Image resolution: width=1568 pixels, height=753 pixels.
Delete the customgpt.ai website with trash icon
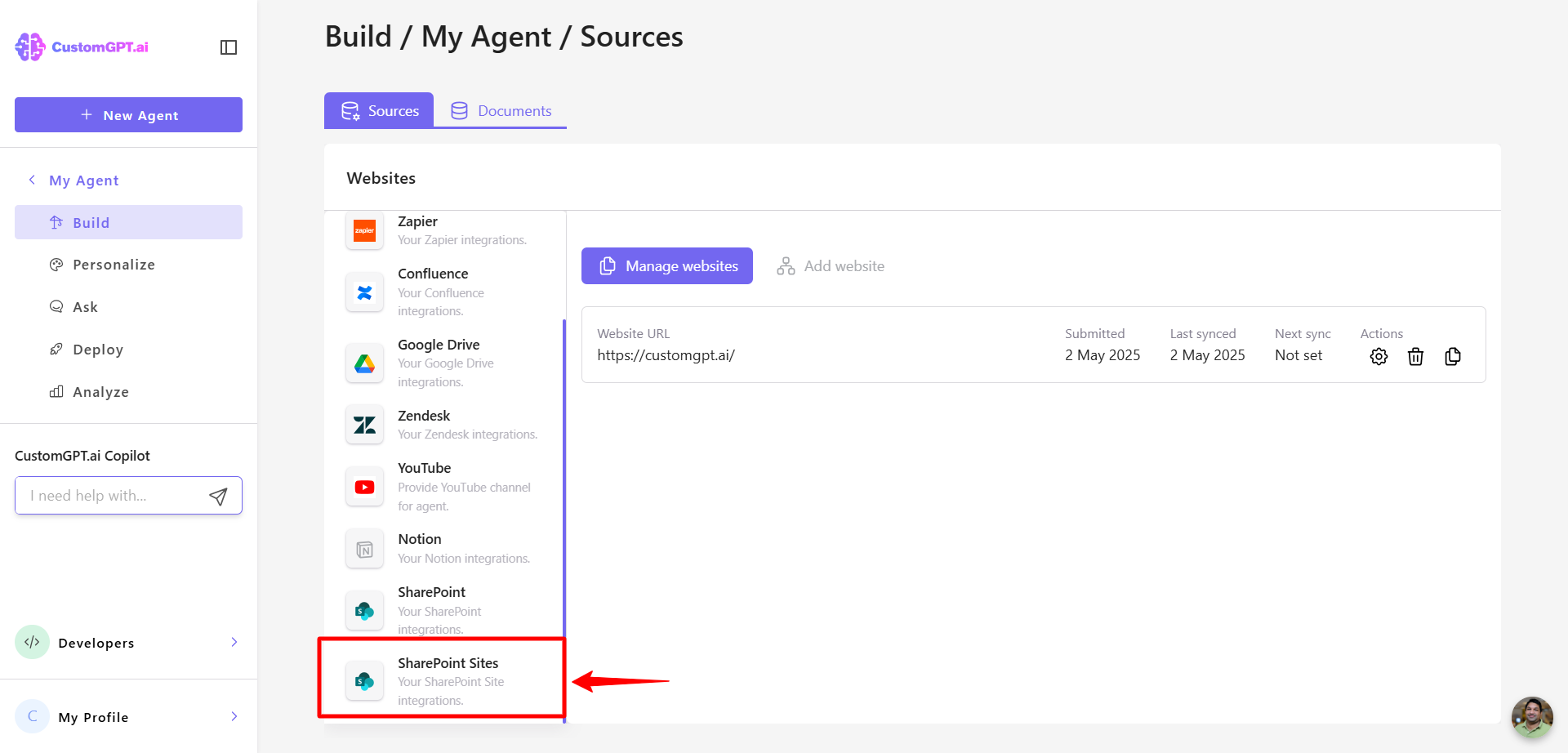tap(1415, 356)
